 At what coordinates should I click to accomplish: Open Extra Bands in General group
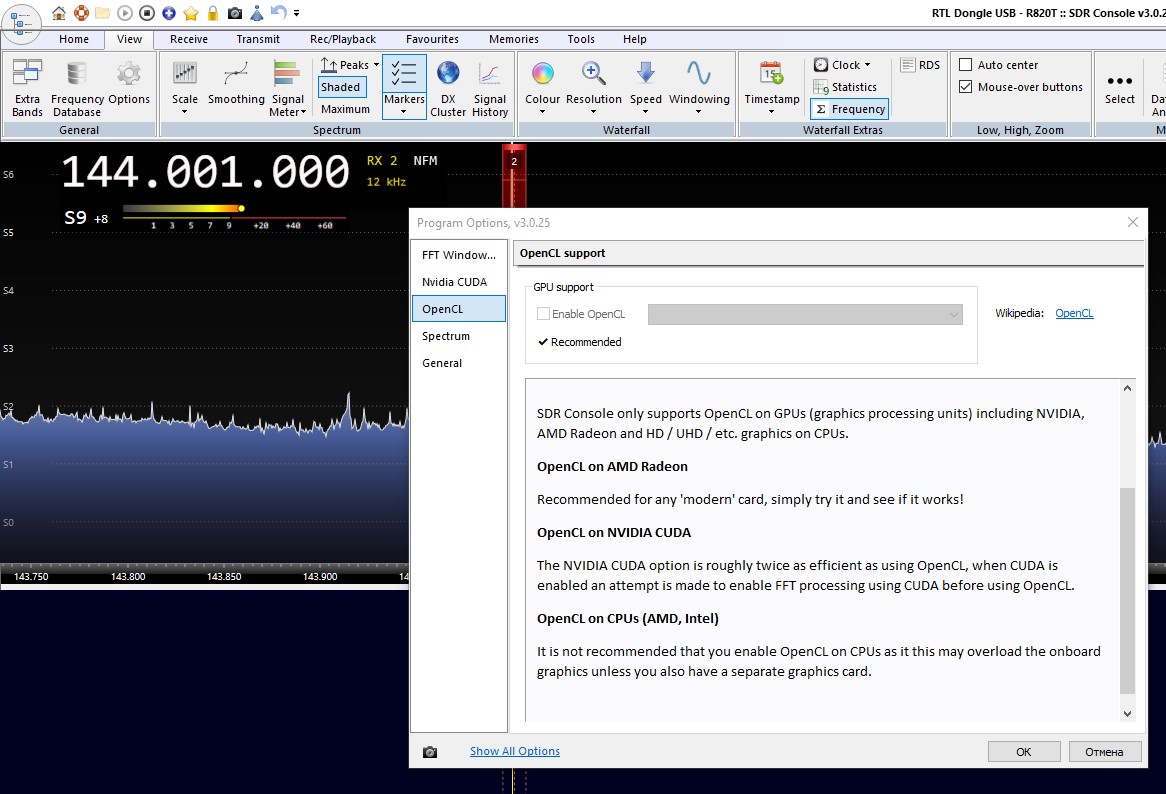point(28,88)
